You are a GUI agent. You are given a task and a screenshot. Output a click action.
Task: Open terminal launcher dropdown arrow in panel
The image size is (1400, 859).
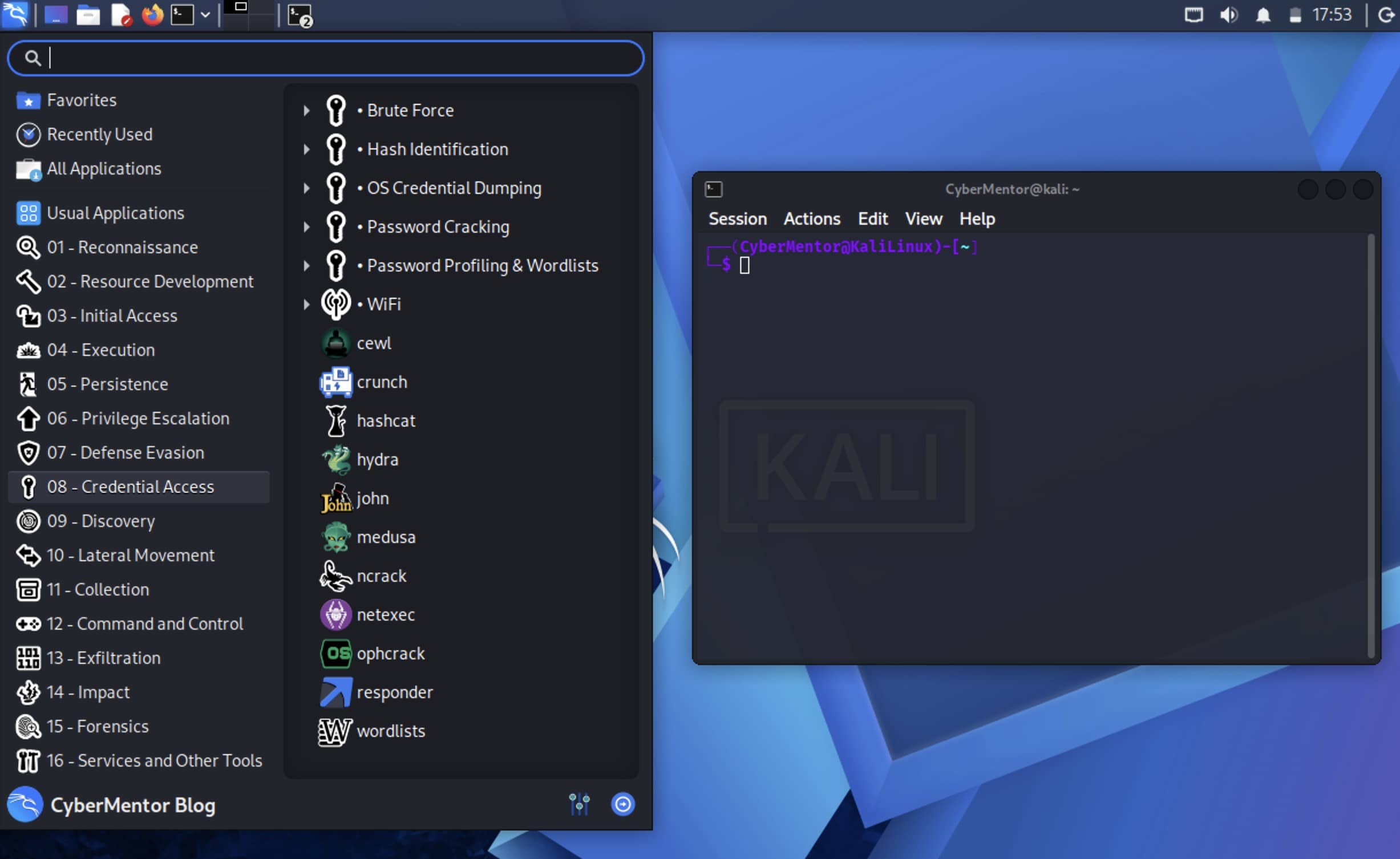205,15
